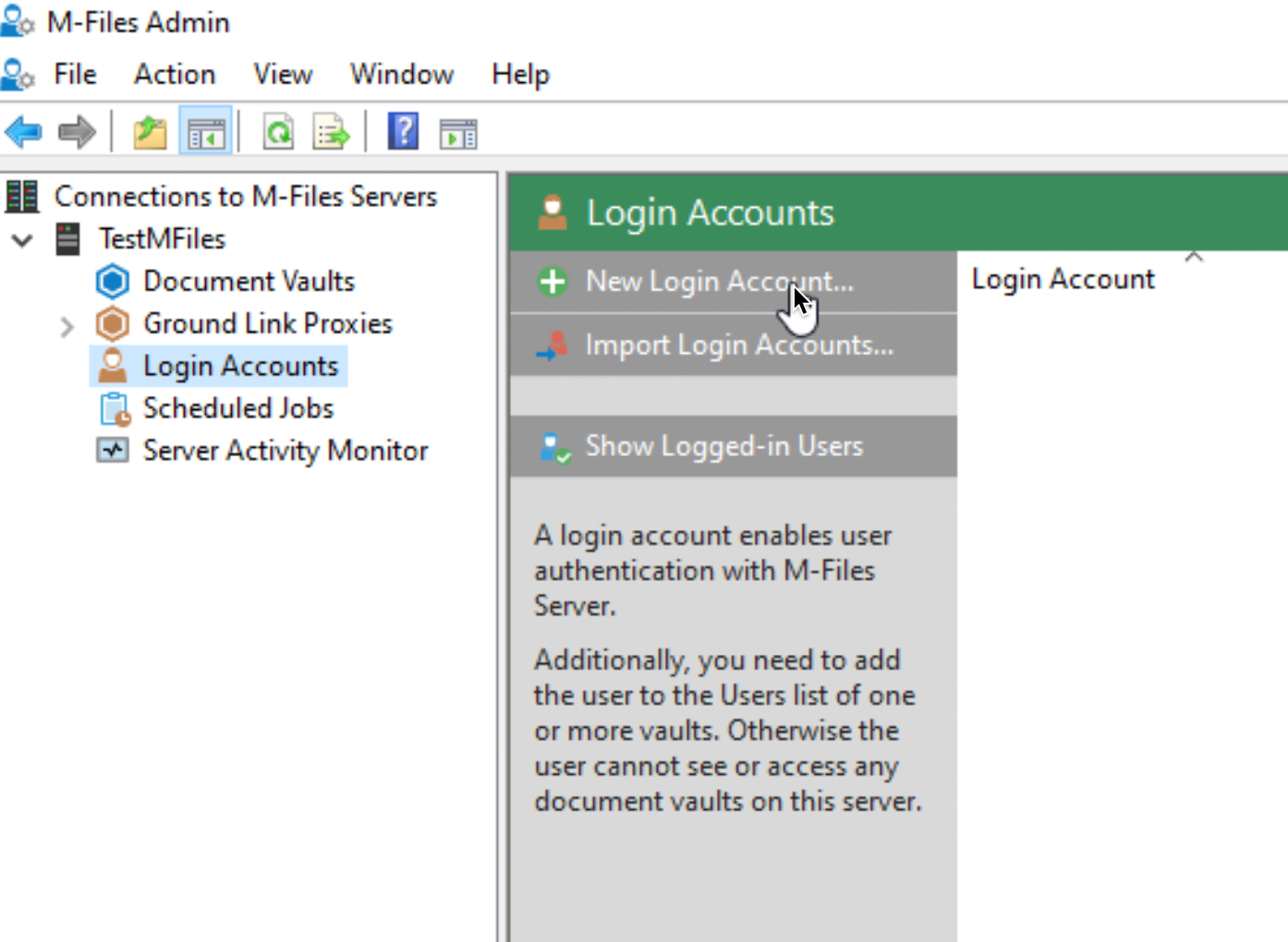This screenshot has width=1288, height=942.
Task: Click Import Login Accounts button
Action: point(733,344)
